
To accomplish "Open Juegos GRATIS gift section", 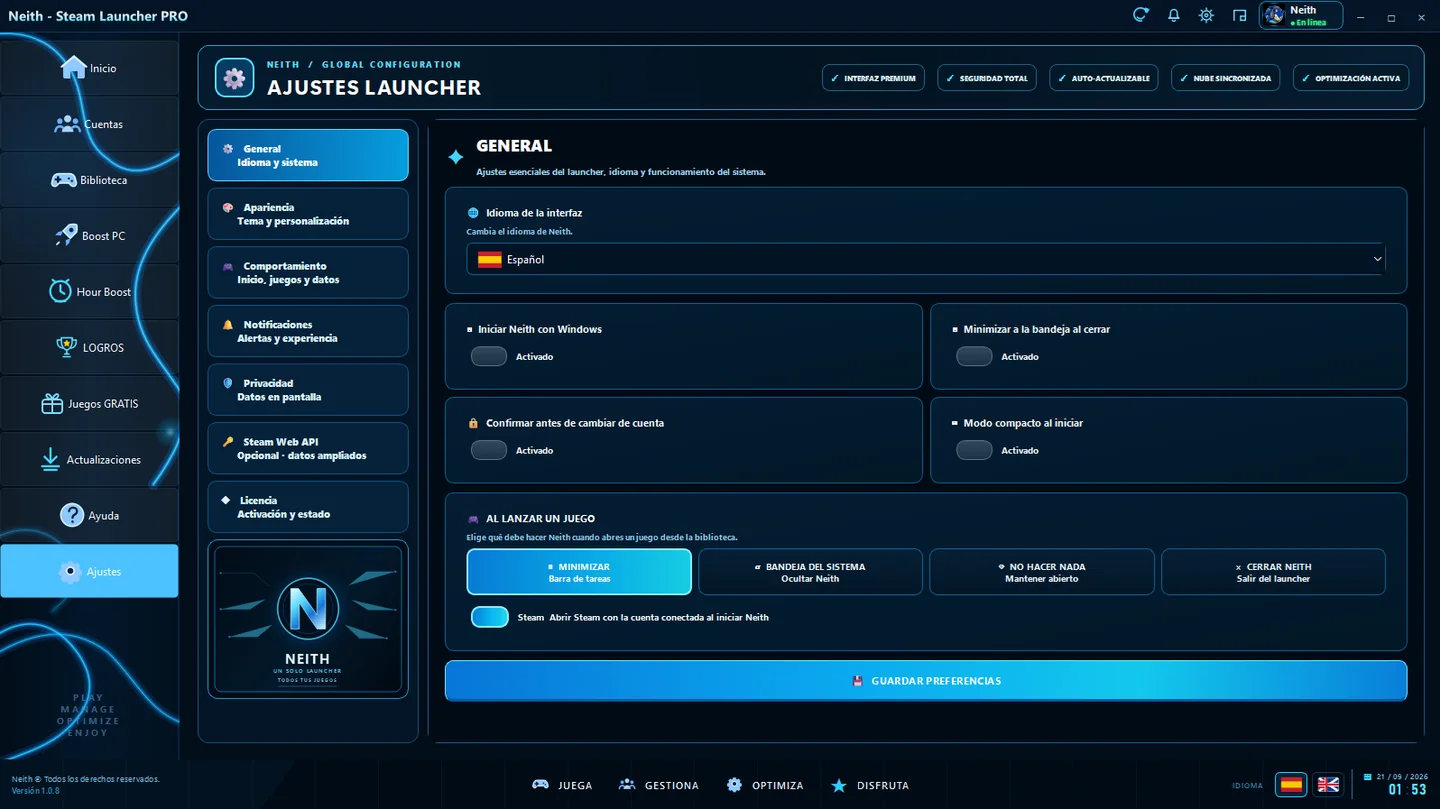I will tap(89, 404).
